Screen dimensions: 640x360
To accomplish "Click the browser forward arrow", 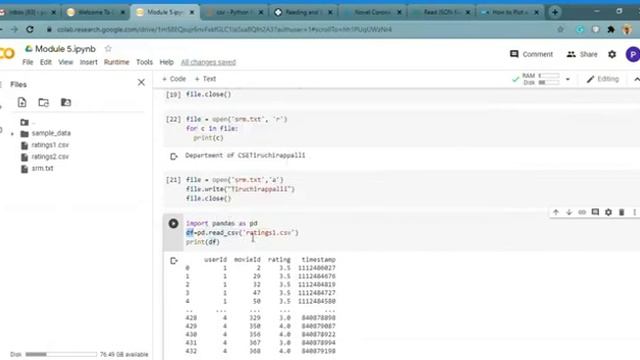I will [x=14, y=29].
